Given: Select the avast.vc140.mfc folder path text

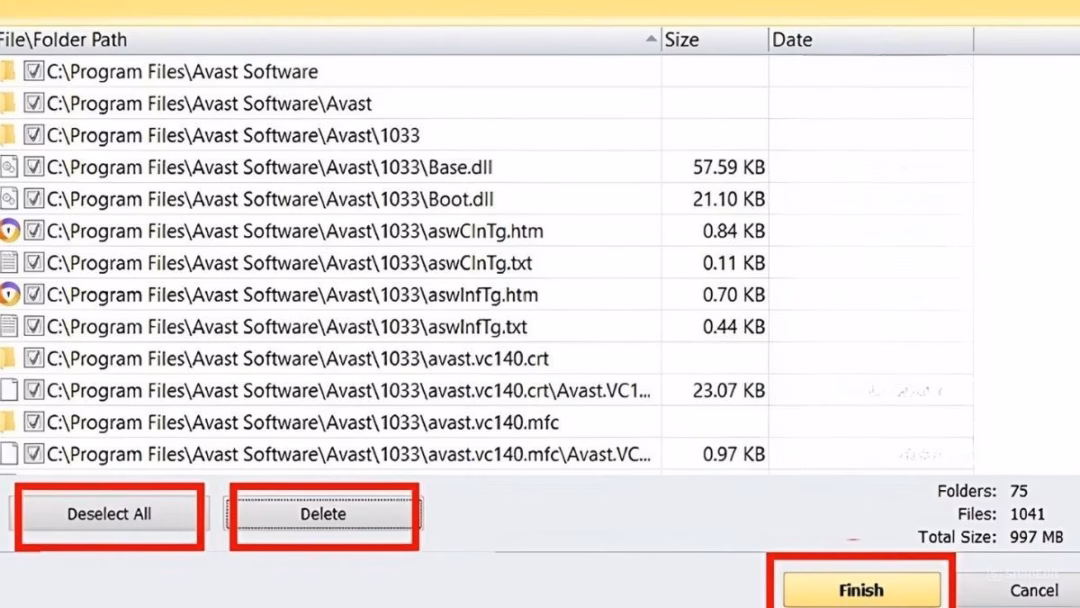Looking at the screenshot, I should click(302, 423).
